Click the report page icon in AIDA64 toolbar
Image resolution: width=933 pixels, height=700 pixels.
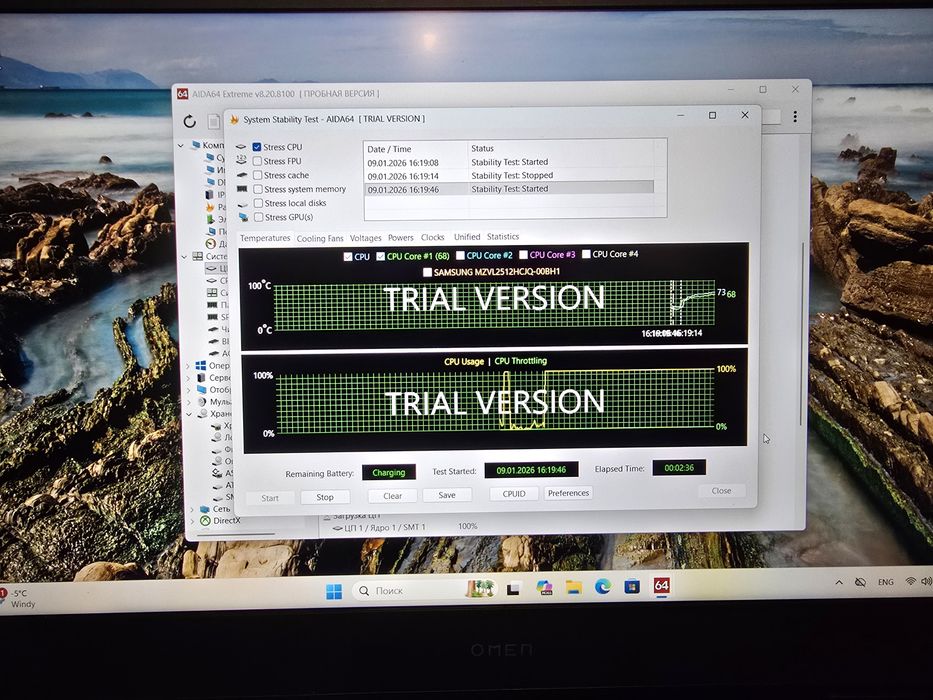(214, 121)
